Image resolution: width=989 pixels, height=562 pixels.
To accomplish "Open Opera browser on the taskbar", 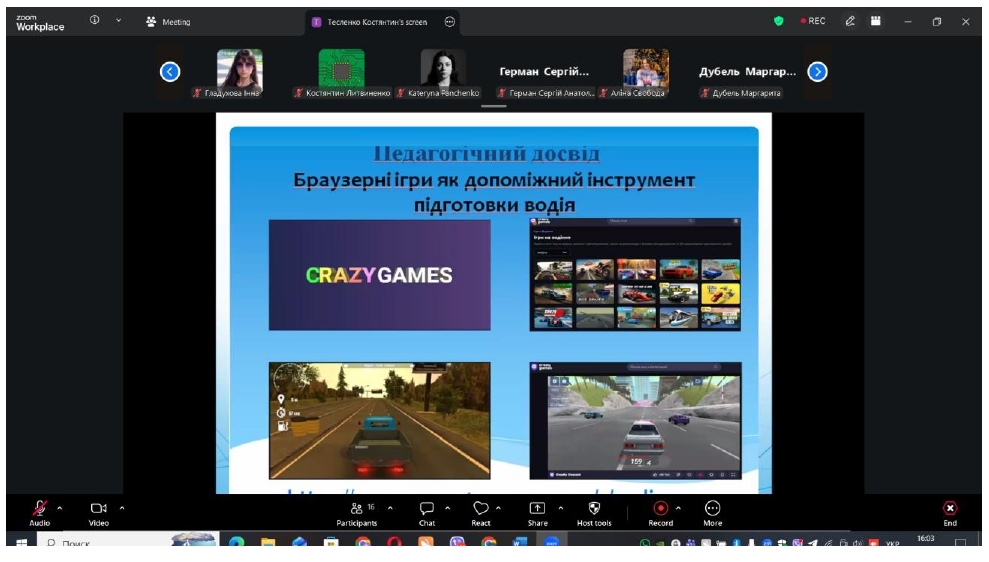I will pos(394,542).
